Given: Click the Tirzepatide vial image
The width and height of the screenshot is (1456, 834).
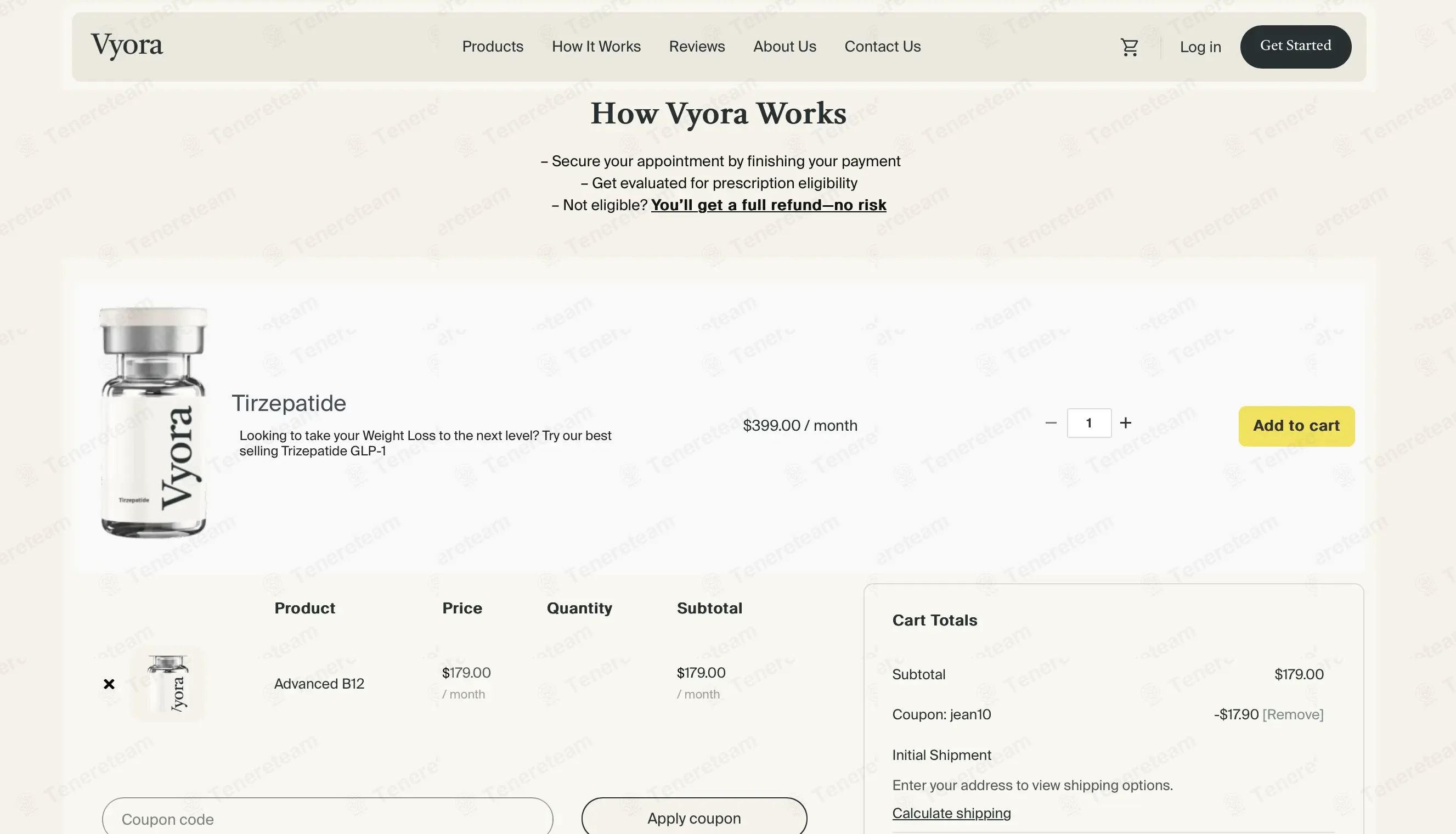Looking at the screenshot, I should [154, 422].
